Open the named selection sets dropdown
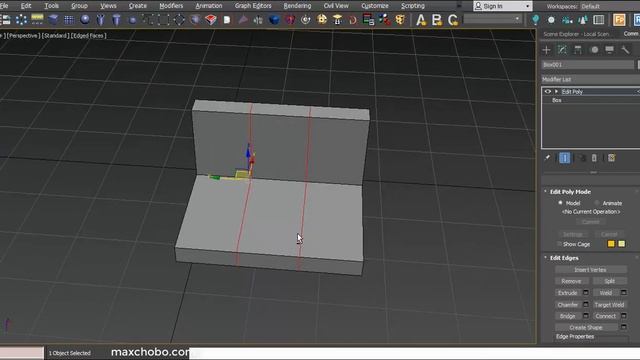This screenshot has height=360, width=640. point(493,20)
